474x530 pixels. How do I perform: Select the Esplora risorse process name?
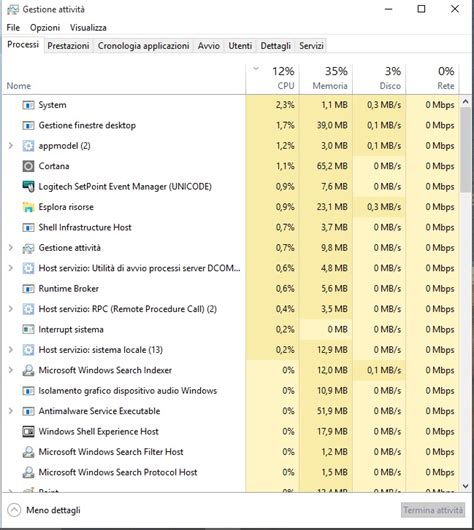66,207
